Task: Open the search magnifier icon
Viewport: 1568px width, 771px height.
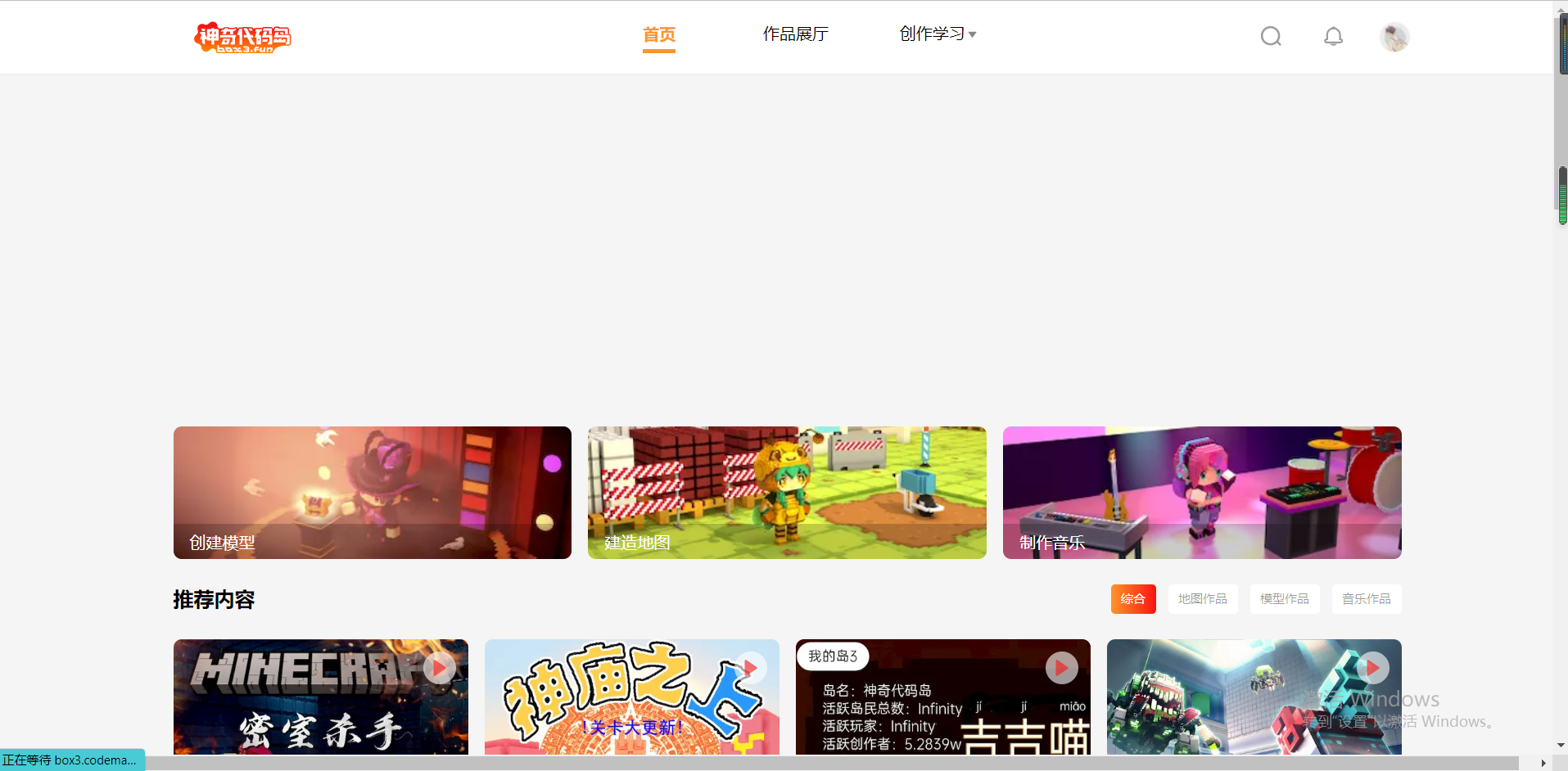Action: pos(1271,36)
